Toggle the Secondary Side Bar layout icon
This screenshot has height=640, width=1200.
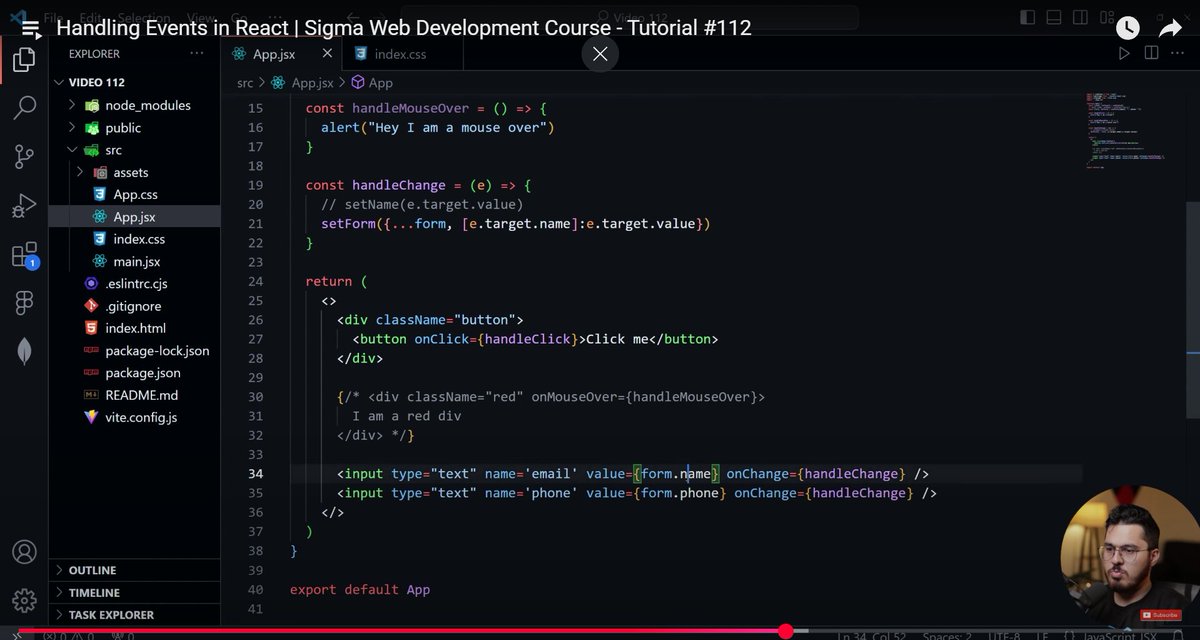tap(1080, 16)
